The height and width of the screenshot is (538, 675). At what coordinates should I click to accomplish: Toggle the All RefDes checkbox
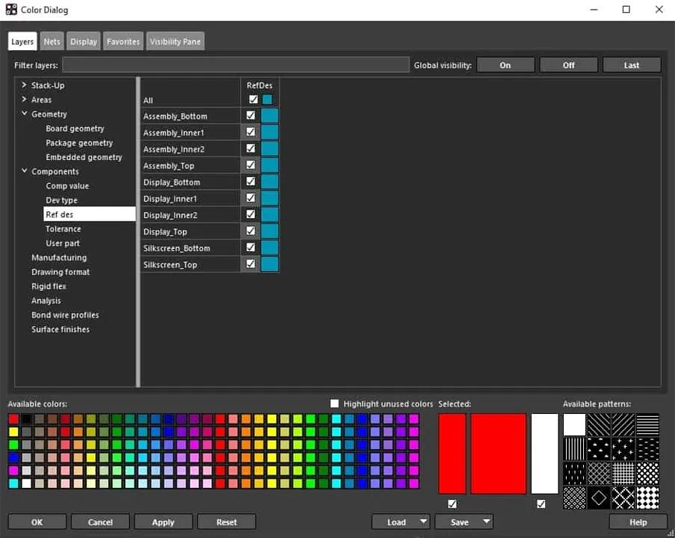click(x=253, y=100)
